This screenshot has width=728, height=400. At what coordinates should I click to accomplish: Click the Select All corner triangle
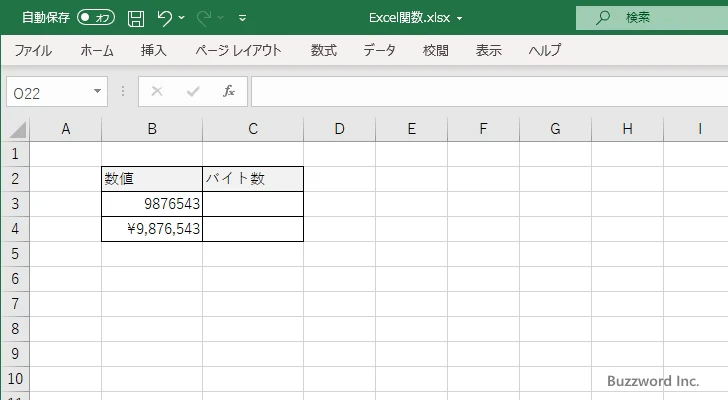click(x=17, y=130)
